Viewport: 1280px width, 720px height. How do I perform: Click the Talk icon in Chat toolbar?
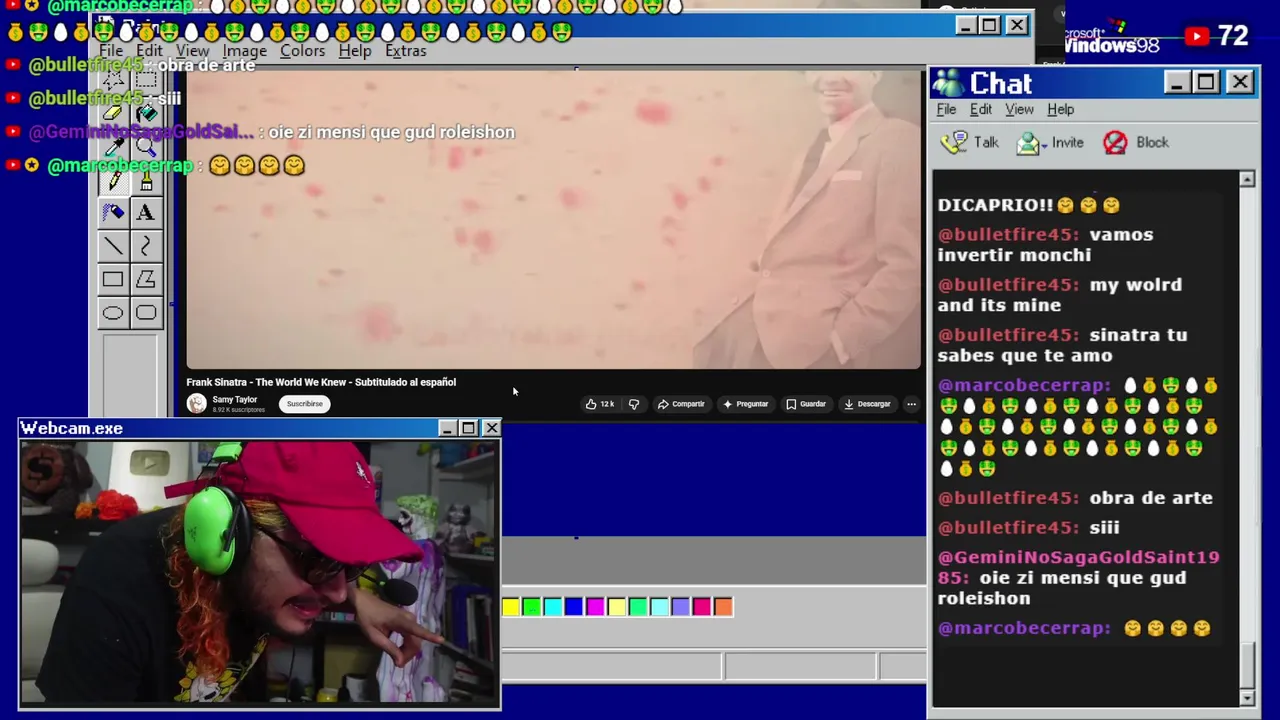point(955,142)
